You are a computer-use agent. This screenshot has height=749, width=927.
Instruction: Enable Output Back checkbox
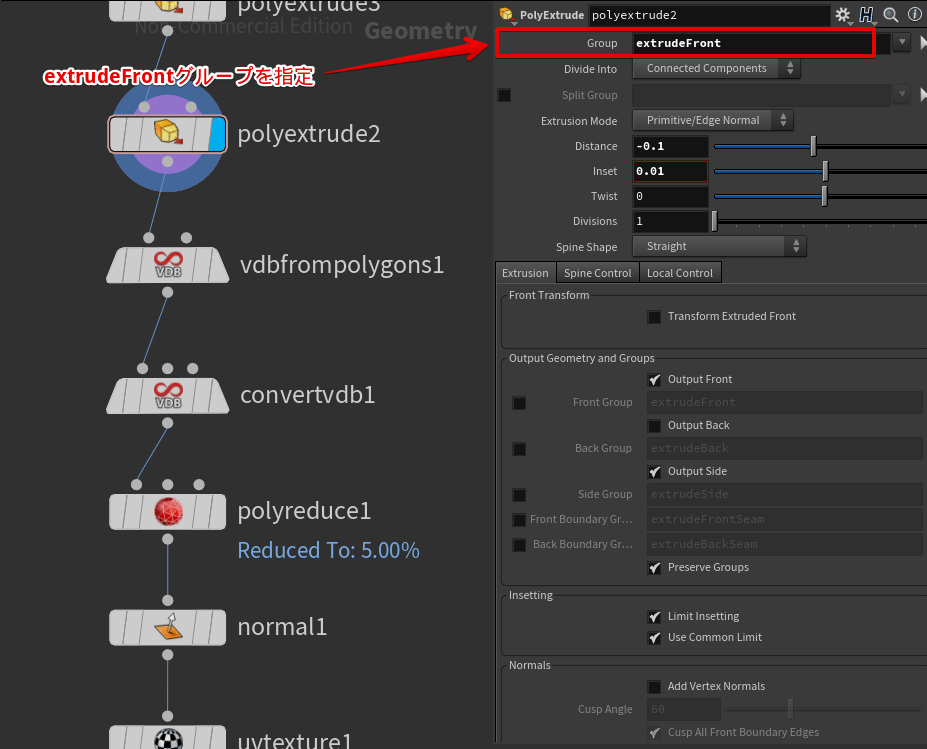654,426
